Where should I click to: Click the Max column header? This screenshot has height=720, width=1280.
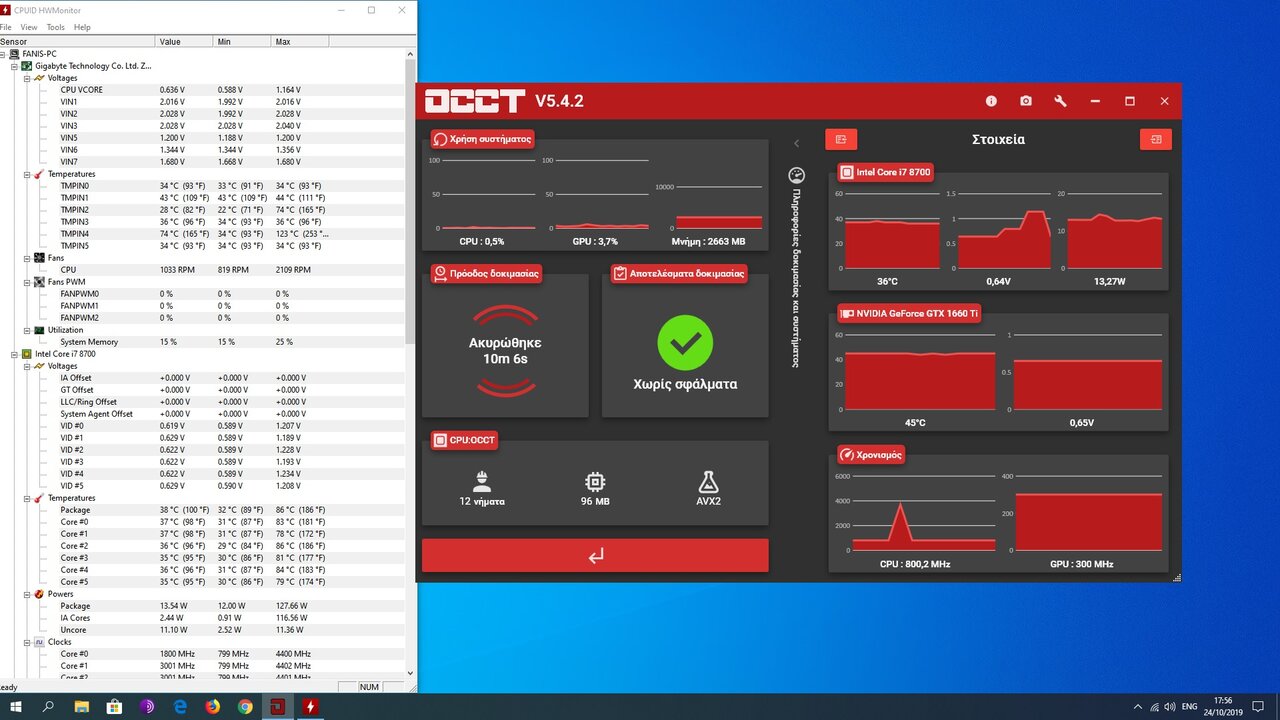(x=300, y=42)
